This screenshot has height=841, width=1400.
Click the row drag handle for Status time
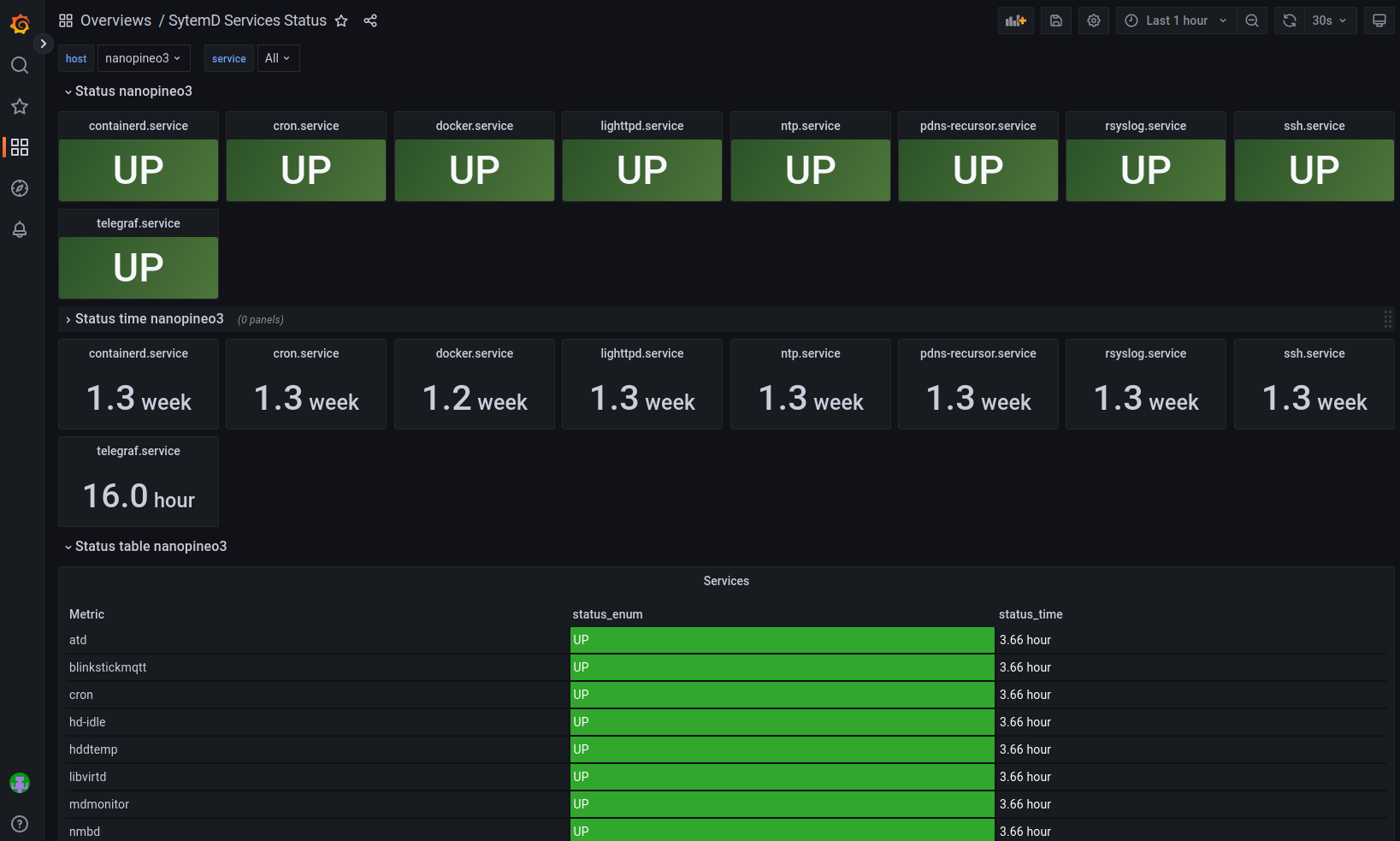[x=1387, y=319]
